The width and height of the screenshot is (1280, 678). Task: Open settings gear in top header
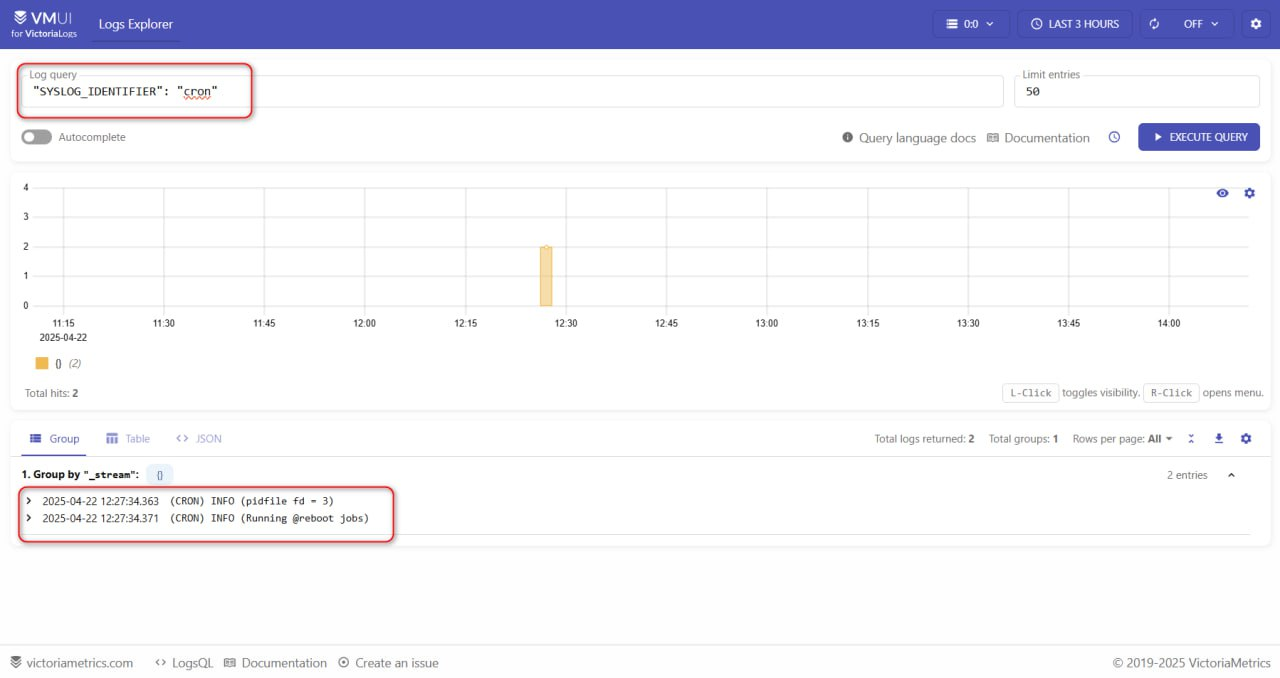click(1256, 24)
